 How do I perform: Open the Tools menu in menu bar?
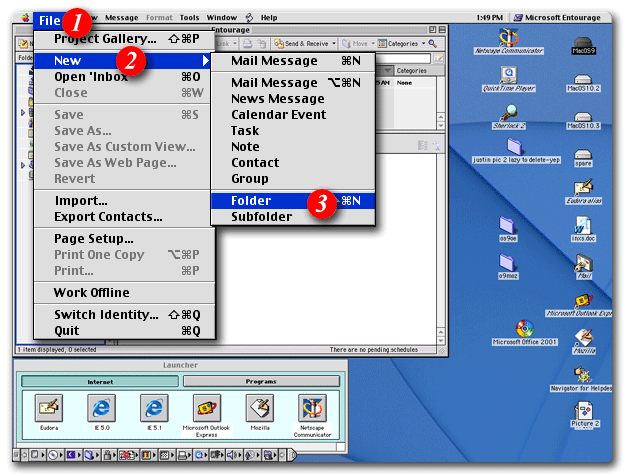[x=189, y=18]
